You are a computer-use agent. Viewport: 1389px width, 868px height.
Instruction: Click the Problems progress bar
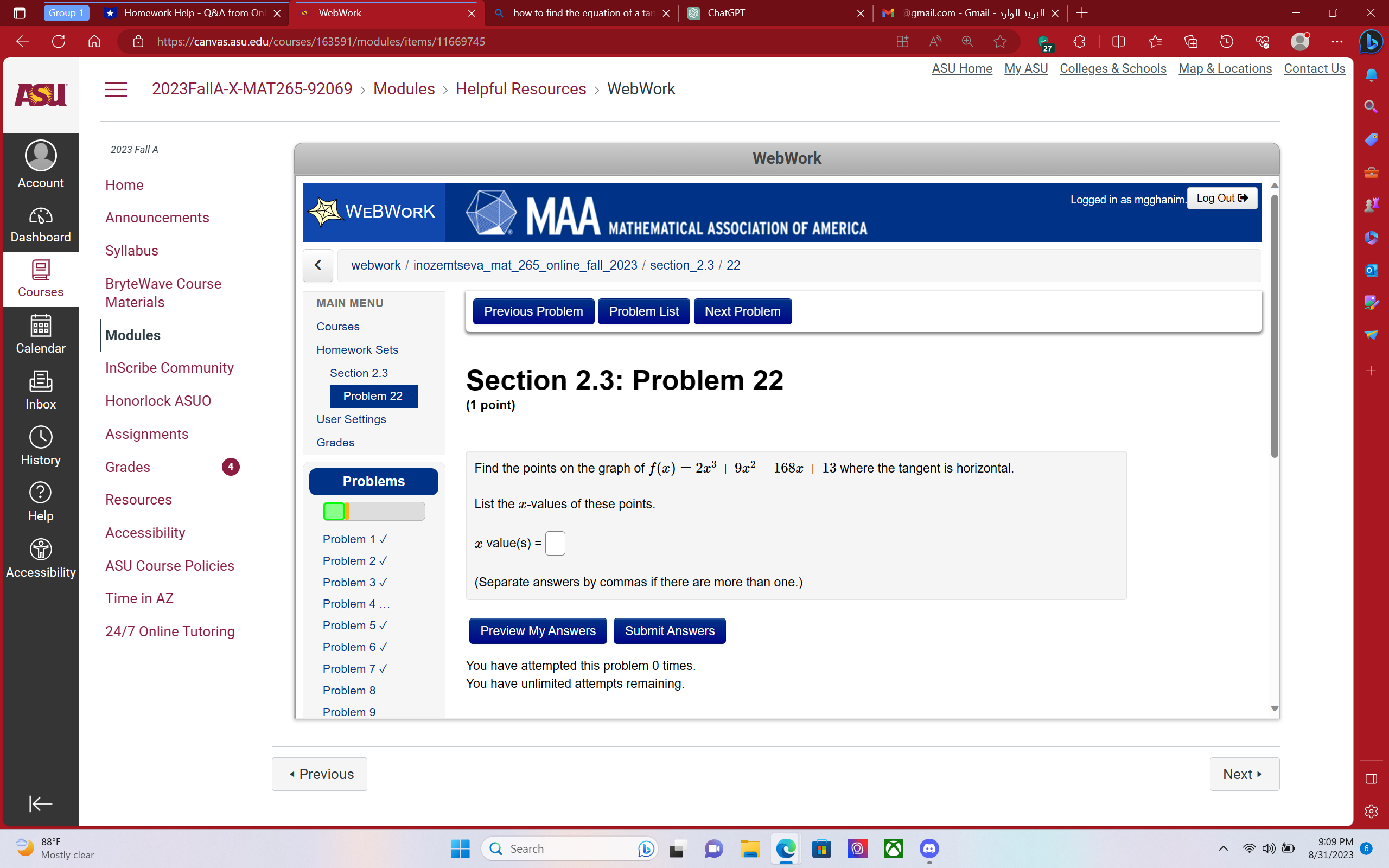374,511
